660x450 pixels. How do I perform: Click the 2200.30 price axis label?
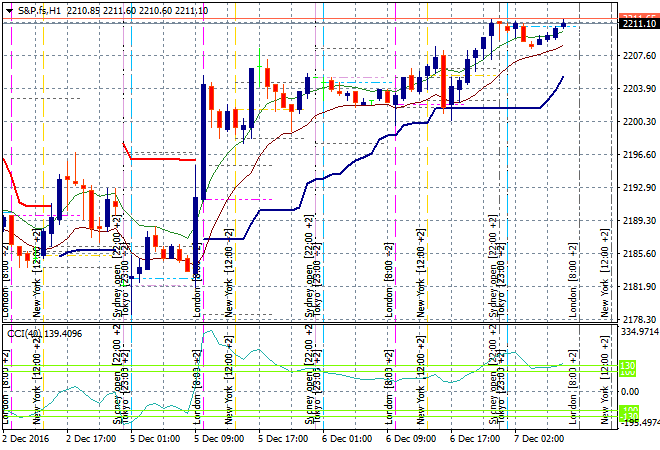click(x=636, y=122)
